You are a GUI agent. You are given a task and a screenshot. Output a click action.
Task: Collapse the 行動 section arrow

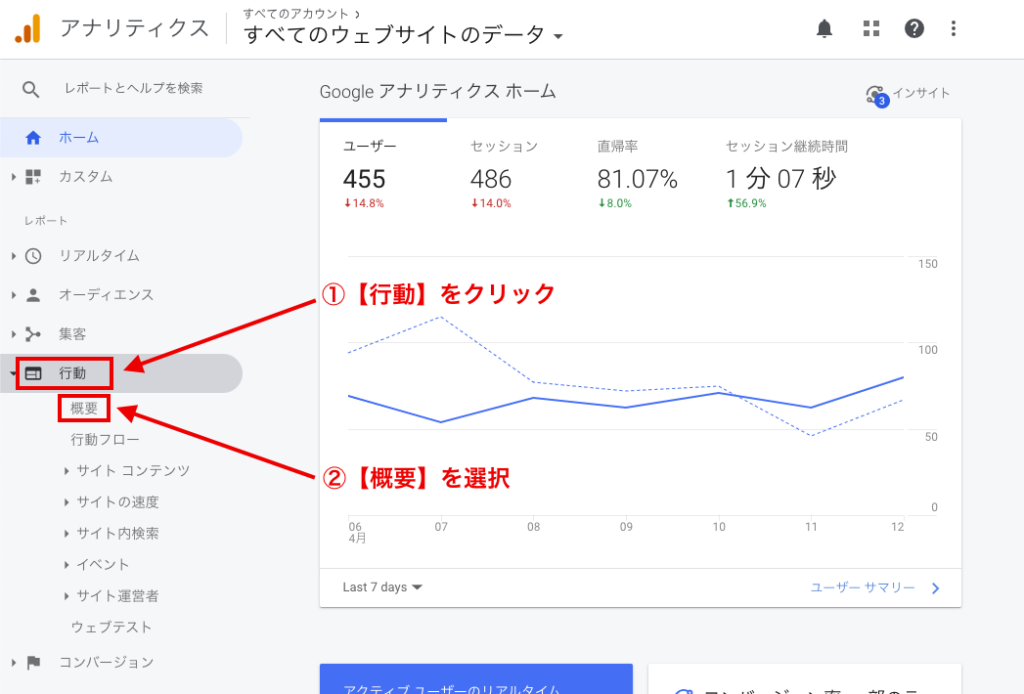click(13, 373)
